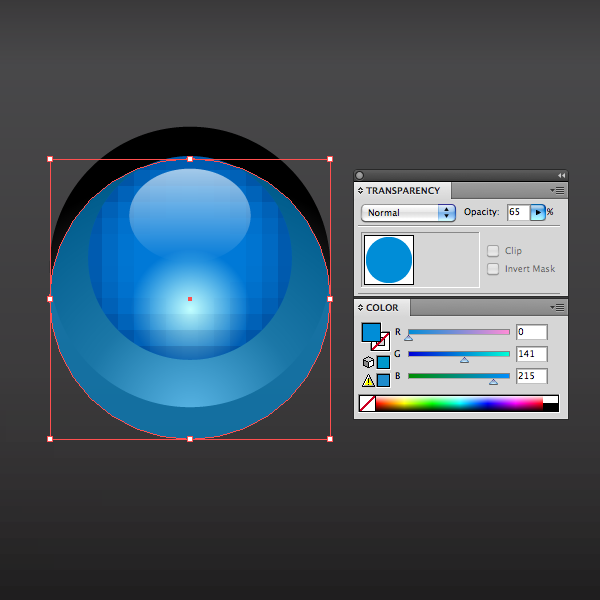Click the empty opacity mask area beside thumbnail
Viewport: 600px width, 600px height.
coord(447,260)
